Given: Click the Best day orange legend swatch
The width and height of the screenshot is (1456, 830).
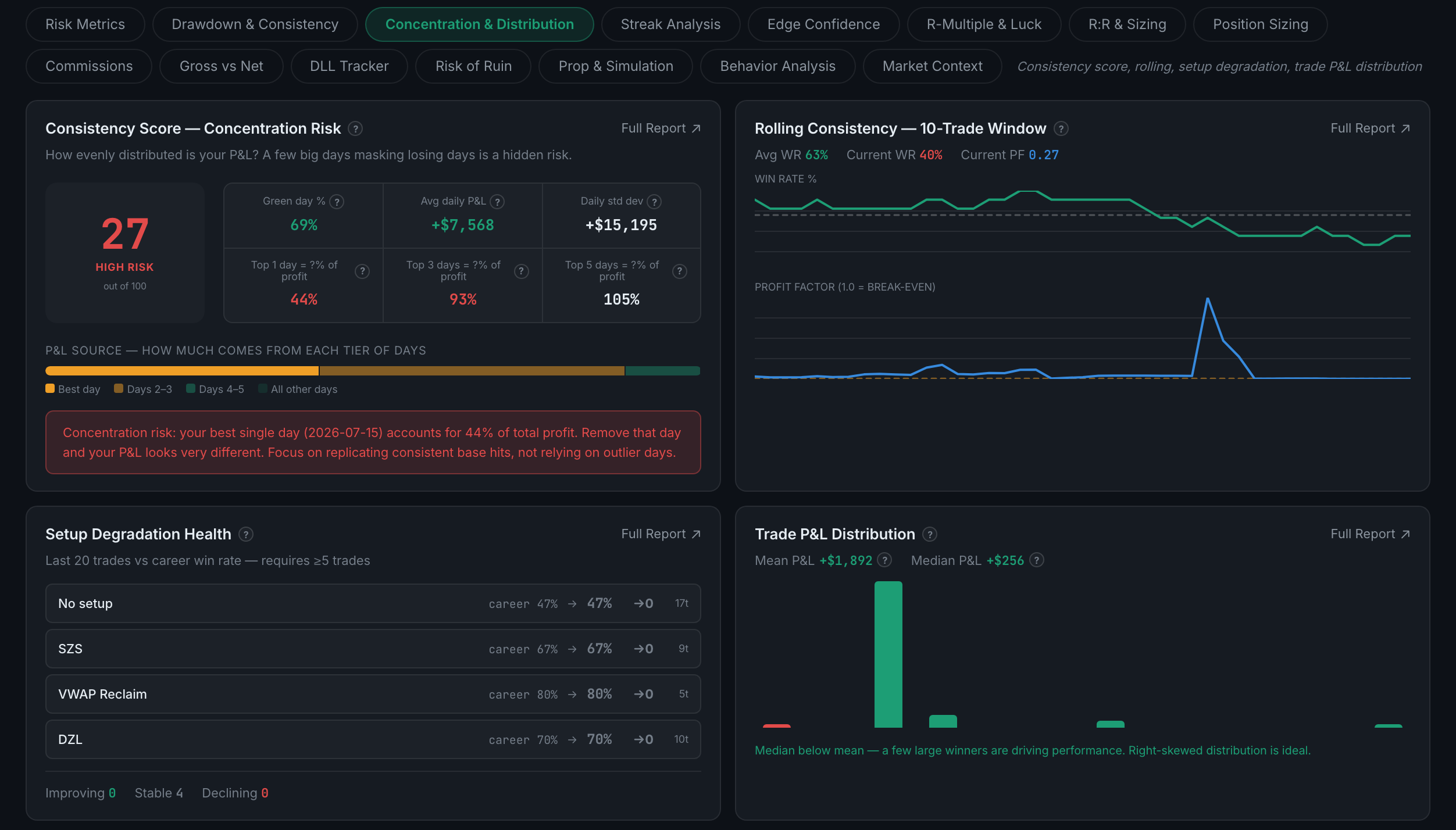Looking at the screenshot, I should click(x=50, y=389).
